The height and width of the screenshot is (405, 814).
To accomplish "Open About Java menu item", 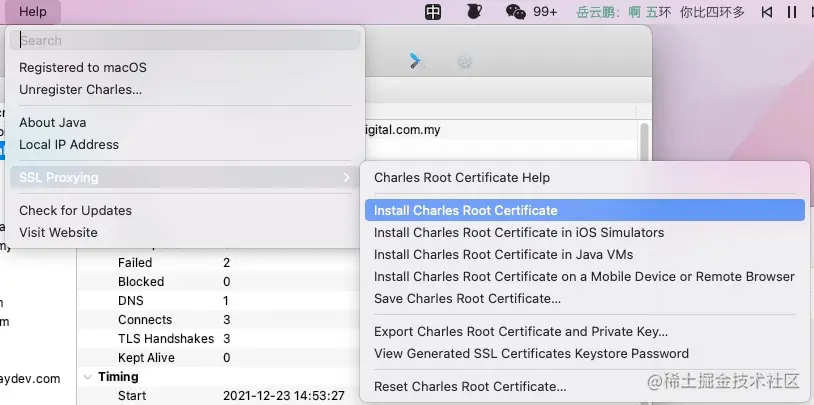I will click(52, 123).
